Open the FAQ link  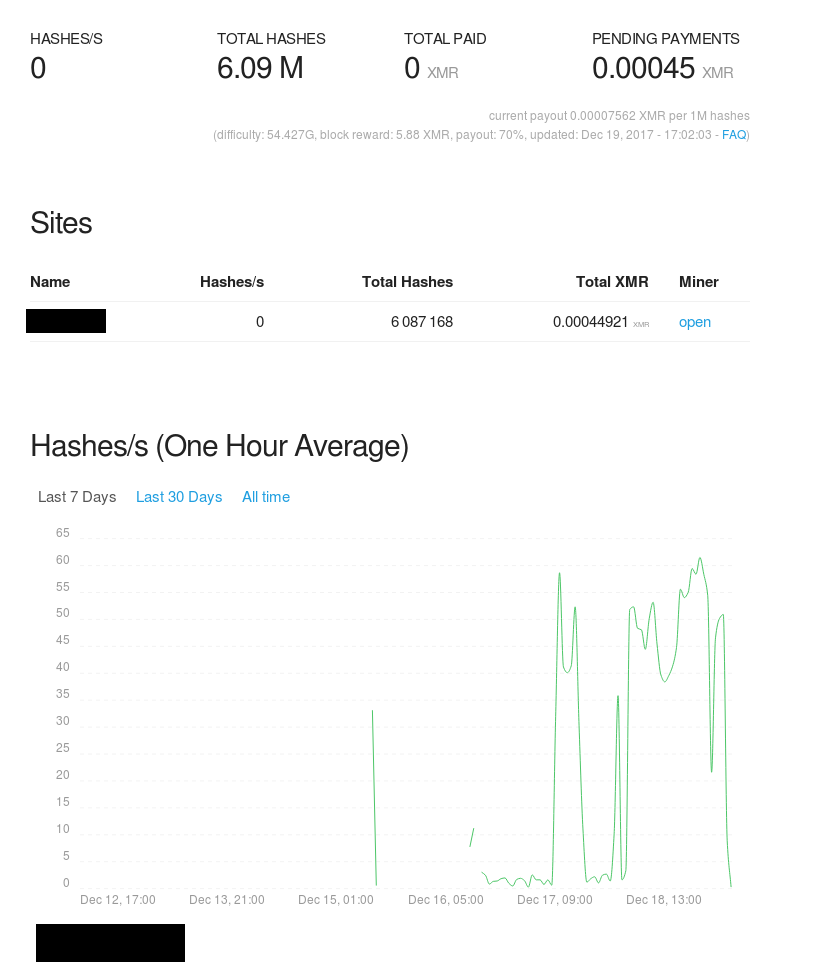733,134
